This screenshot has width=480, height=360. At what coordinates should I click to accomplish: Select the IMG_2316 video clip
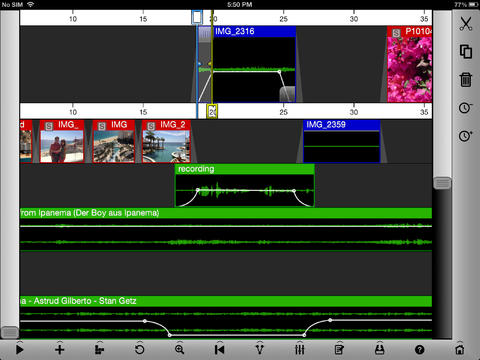[254, 64]
